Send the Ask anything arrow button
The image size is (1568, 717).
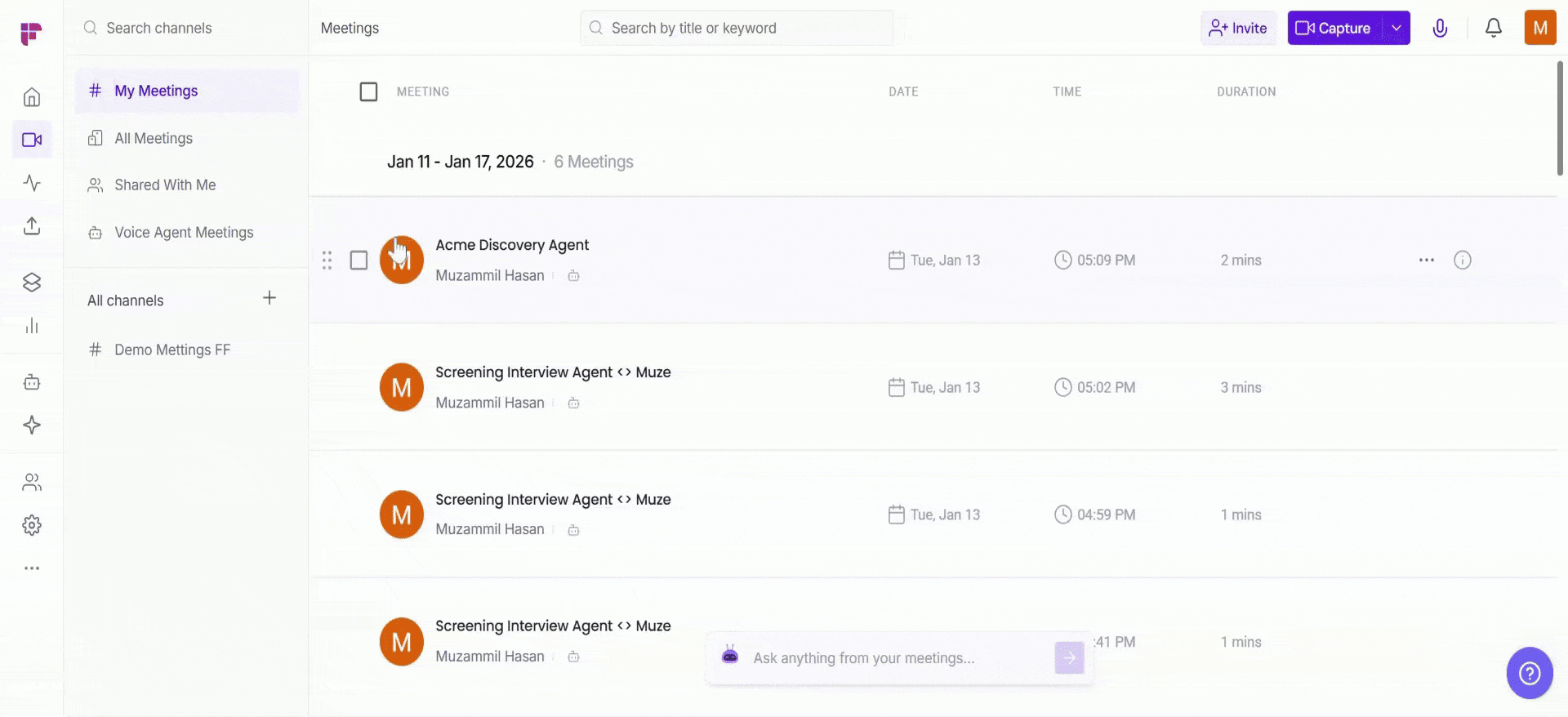1070,657
